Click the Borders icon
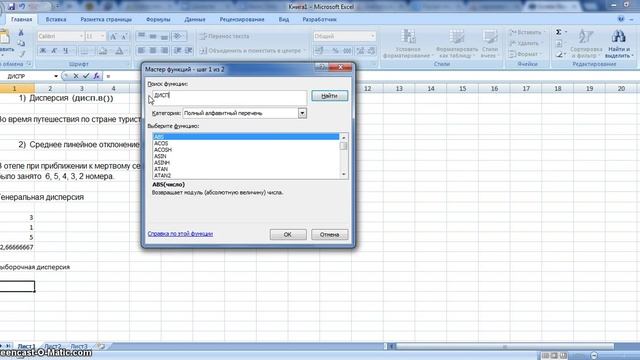Screen dimensions: 640x360 point(84,51)
